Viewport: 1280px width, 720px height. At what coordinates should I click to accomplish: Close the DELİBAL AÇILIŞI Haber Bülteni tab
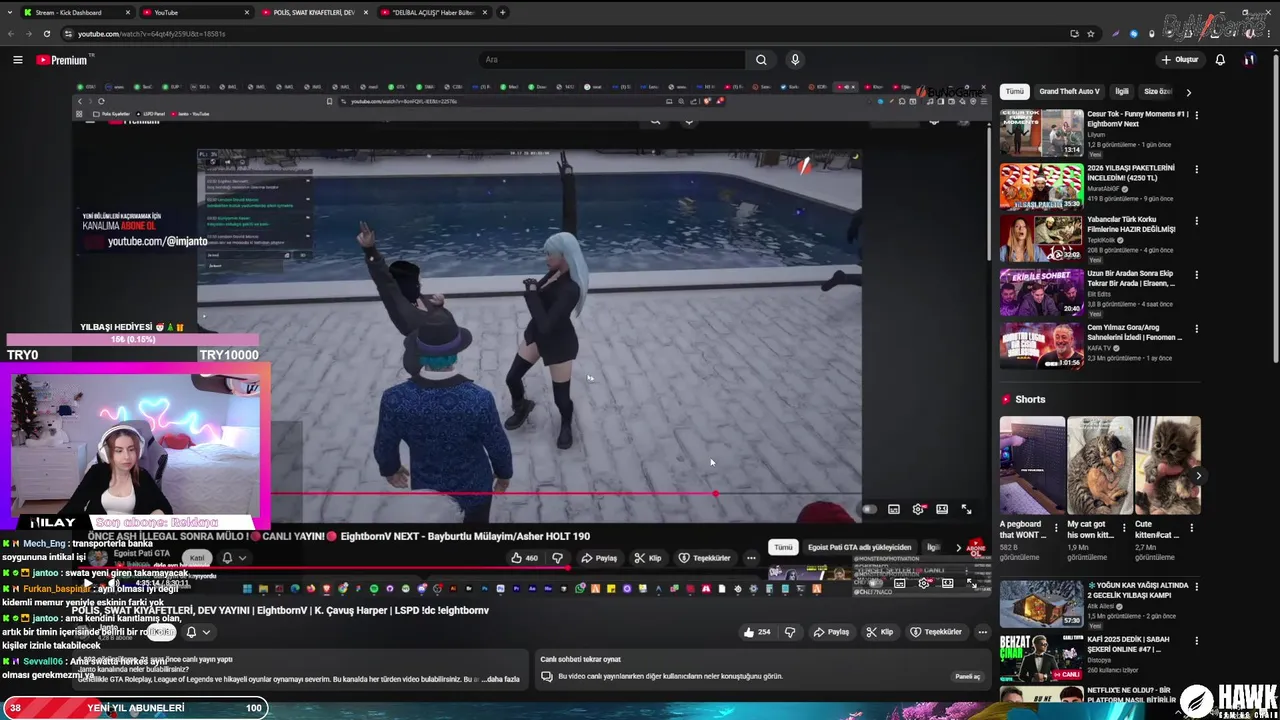coord(484,13)
